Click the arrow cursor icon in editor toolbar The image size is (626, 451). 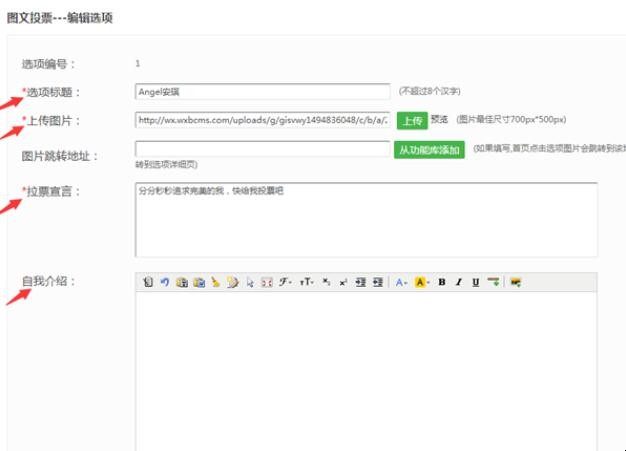250,283
